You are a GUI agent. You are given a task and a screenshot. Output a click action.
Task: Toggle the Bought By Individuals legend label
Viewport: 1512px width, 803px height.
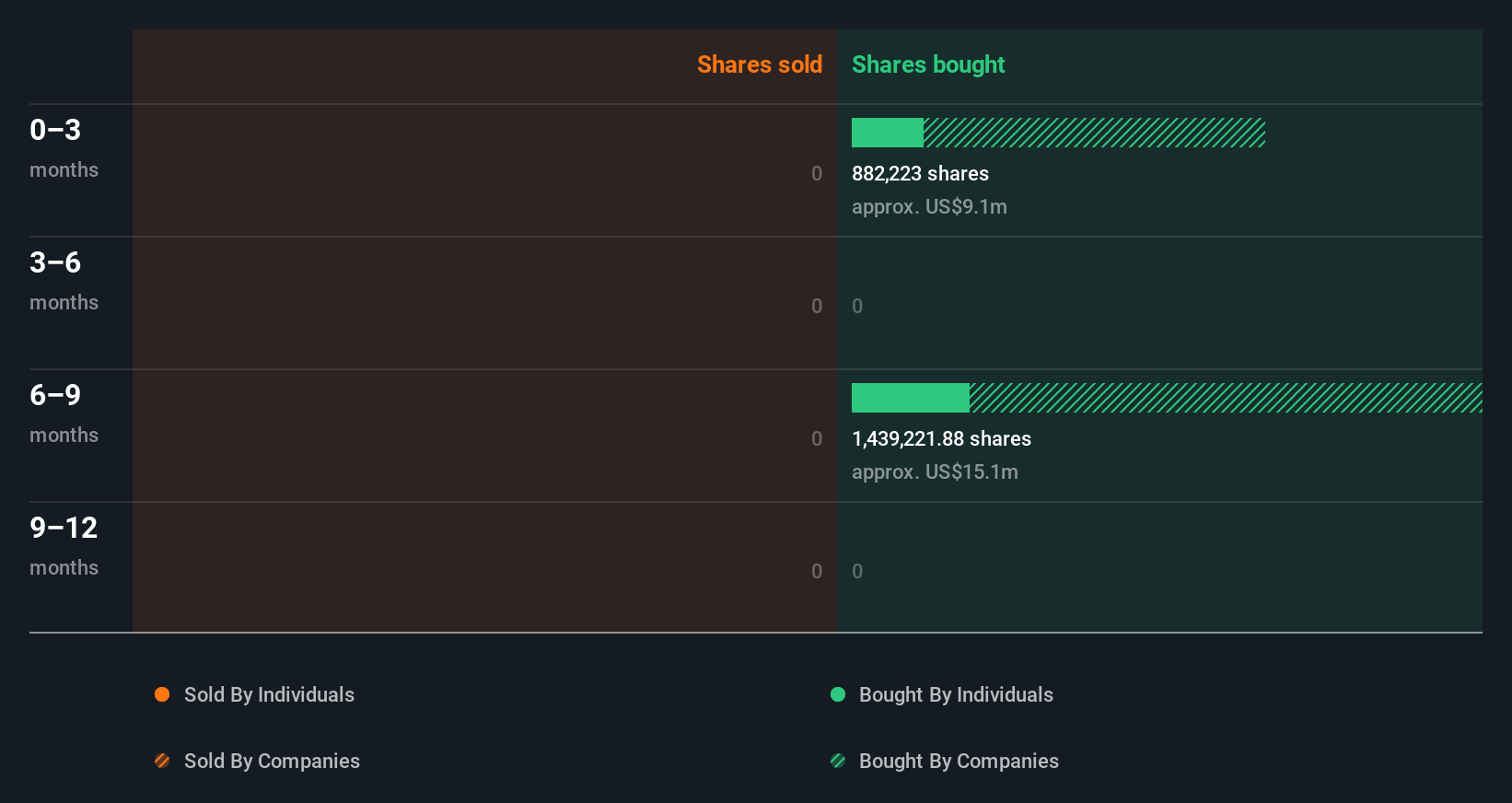[956, 694]
